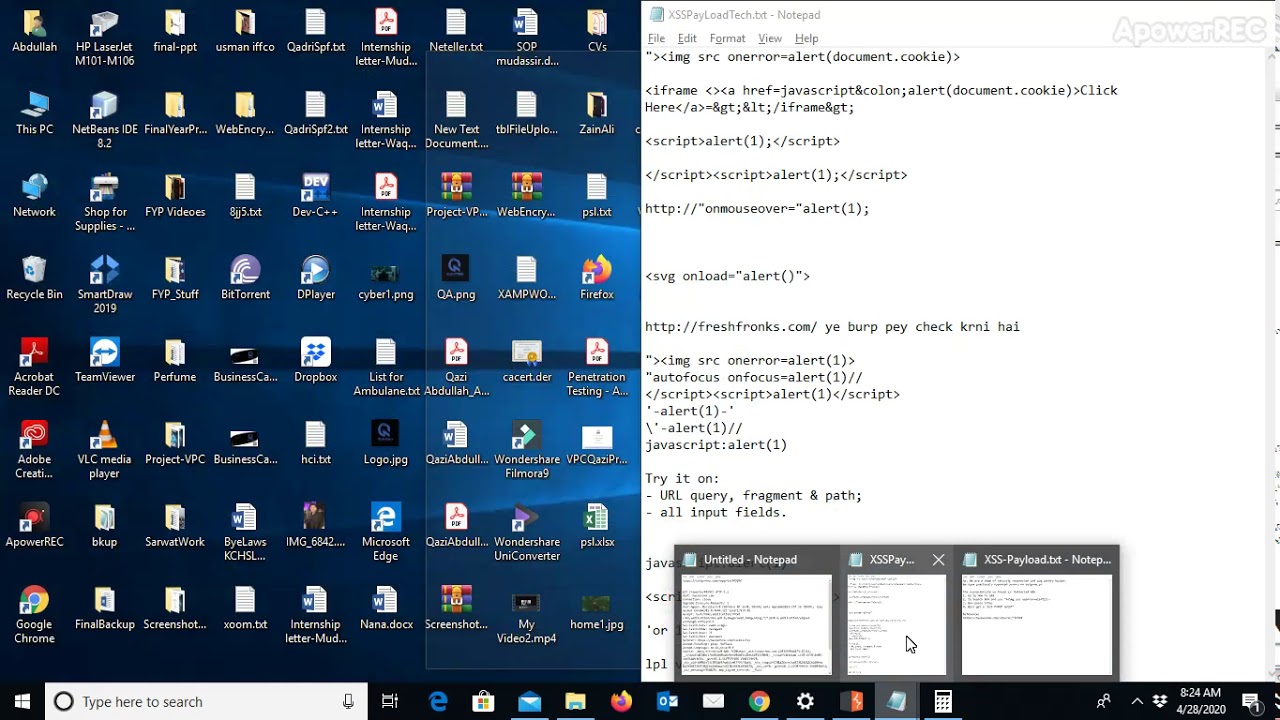Open File Explorer from the taskbar
Image resolution: width=1280 pixels, height=720 pixels.
[575, 702]
